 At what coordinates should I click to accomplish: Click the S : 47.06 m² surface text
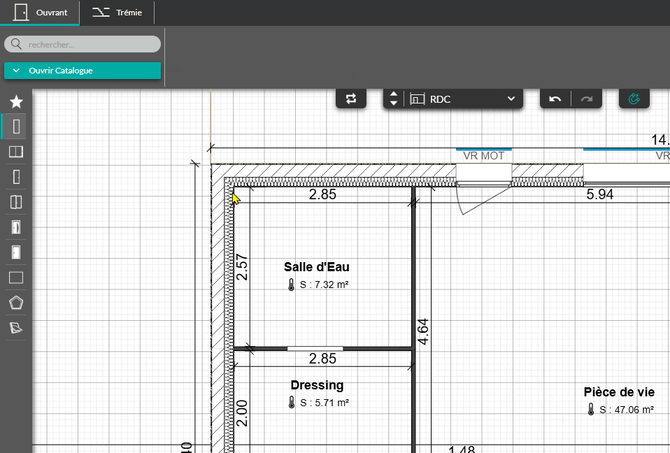[626, 410]
